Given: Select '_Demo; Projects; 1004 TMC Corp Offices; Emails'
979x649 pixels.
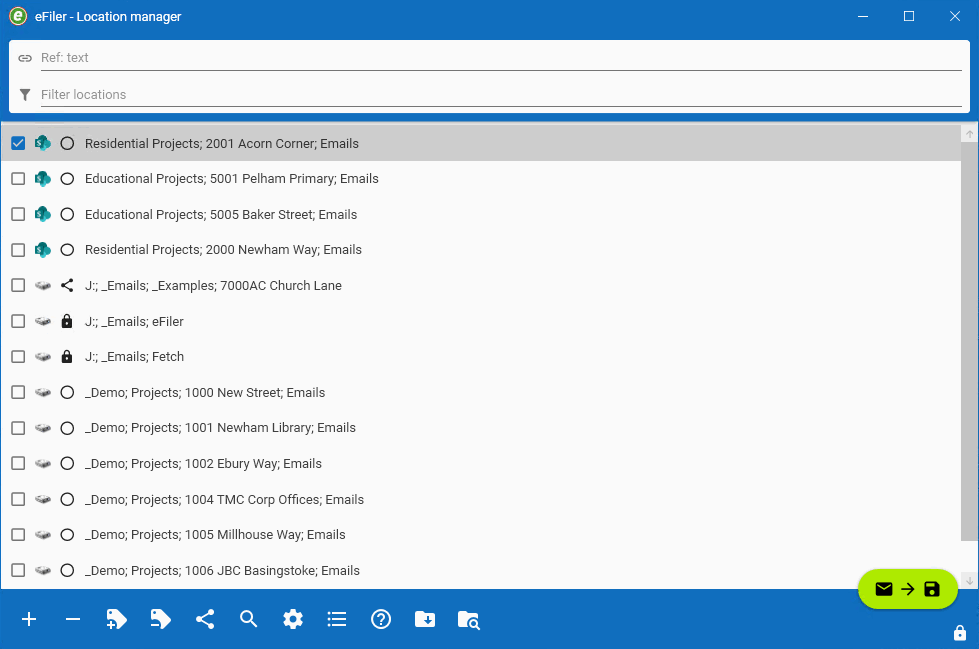Looking at the screenshot, I should [x=224, y=500].
